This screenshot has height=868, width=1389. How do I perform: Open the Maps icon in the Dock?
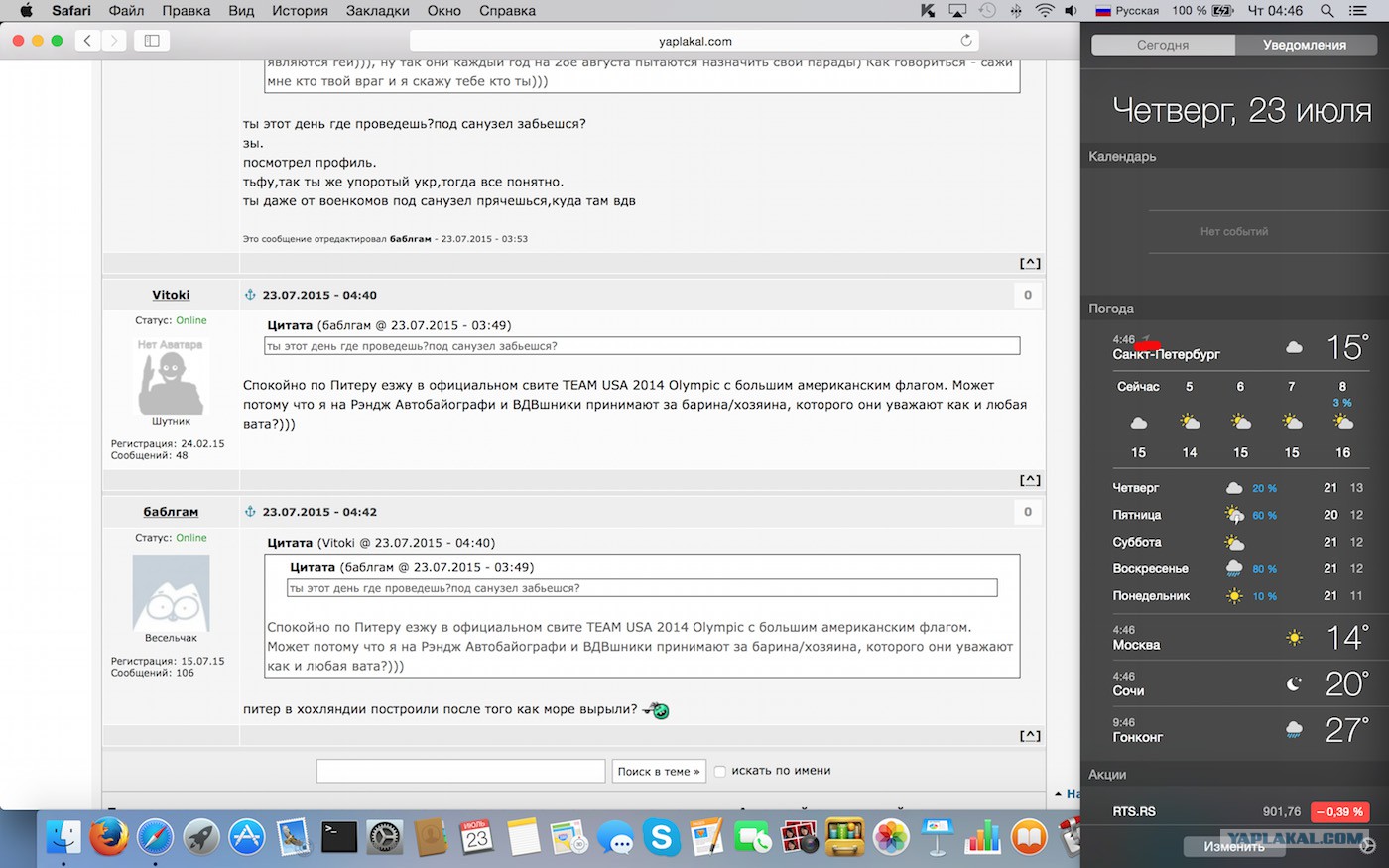point(569,838)
